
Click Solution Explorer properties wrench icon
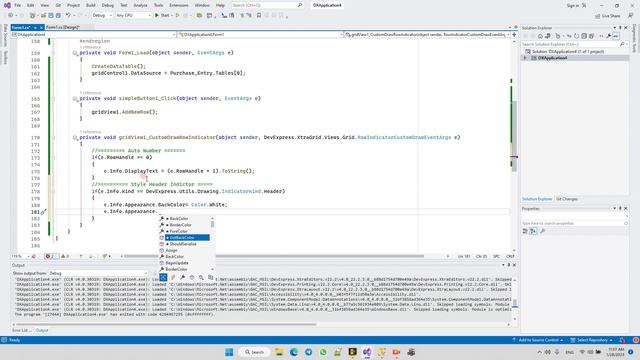pos(608,36)
